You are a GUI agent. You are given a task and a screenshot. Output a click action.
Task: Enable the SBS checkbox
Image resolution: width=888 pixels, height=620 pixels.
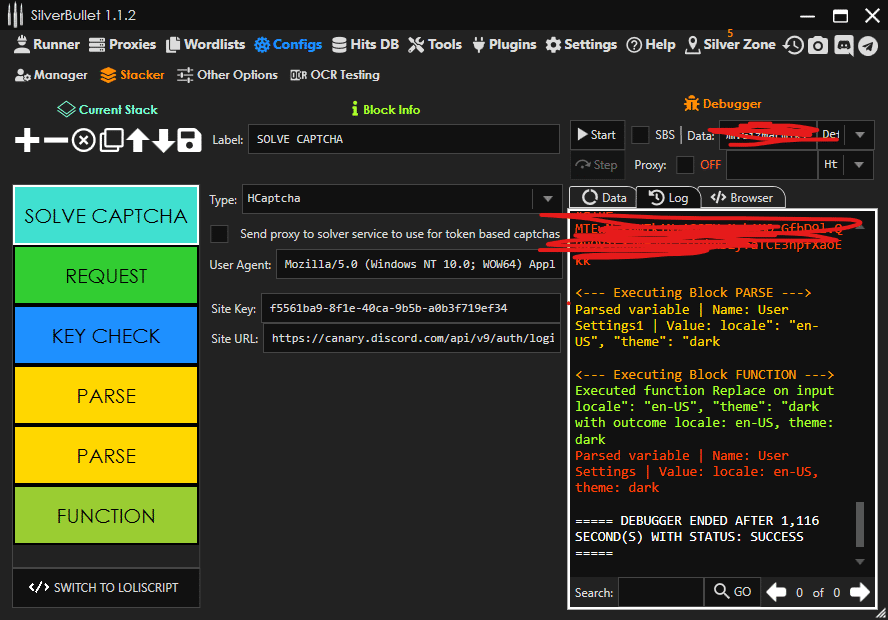click(640, 135)
